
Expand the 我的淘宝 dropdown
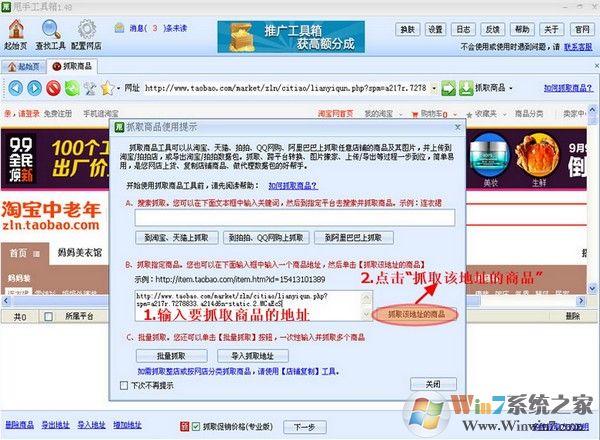point(401,114)
